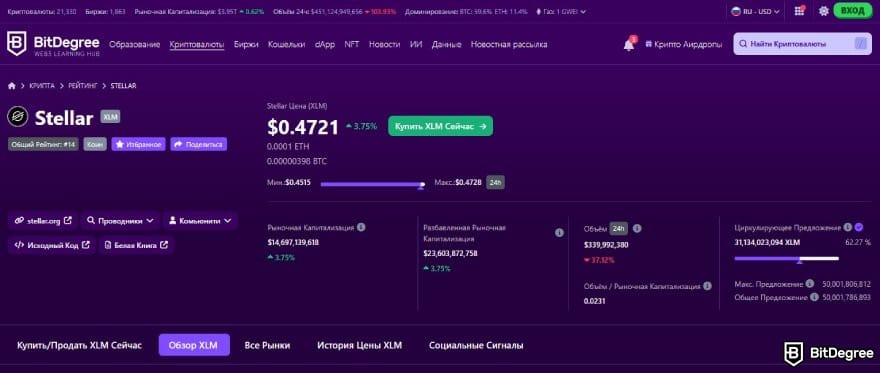Select the Обзор XLM tab
This screenshot has height=373, width=880.
(x=194, y=346)
